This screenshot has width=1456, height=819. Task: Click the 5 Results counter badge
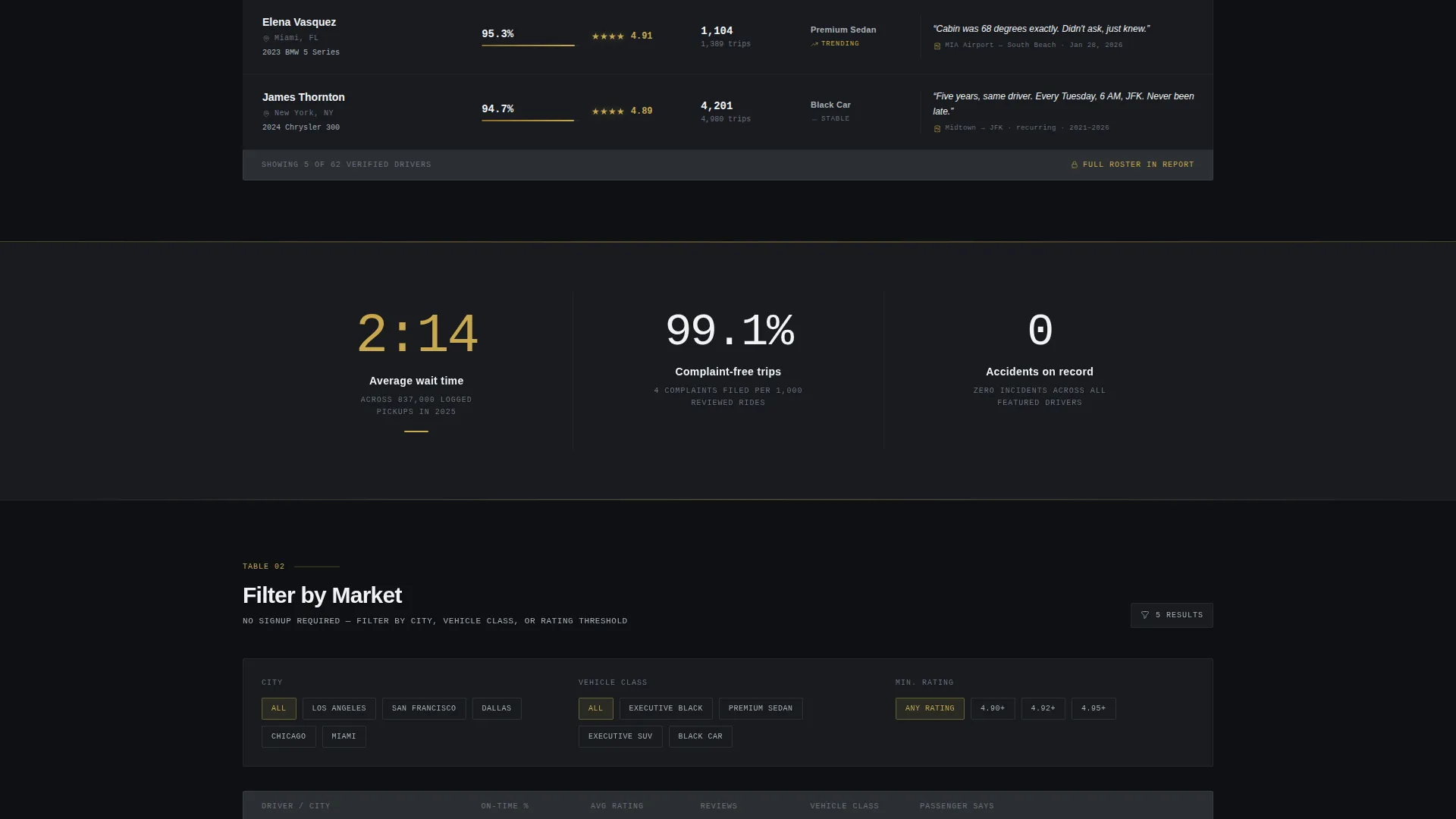(x=1172, y=616)
